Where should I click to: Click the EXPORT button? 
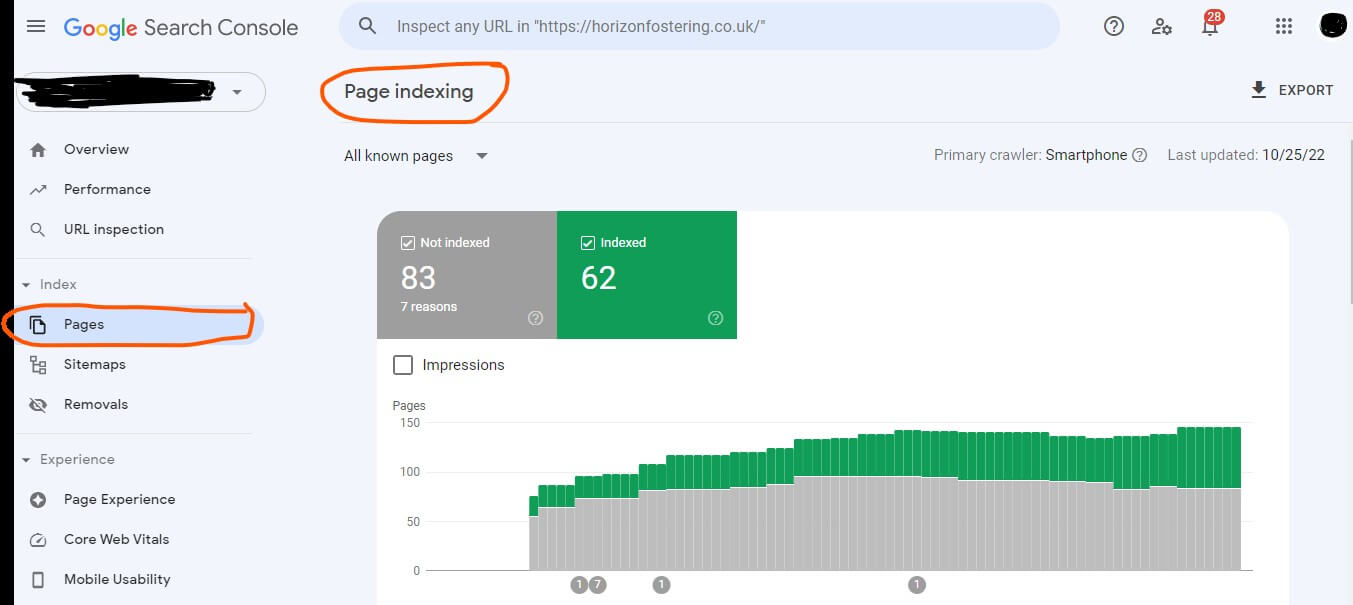pos(1292,90)
